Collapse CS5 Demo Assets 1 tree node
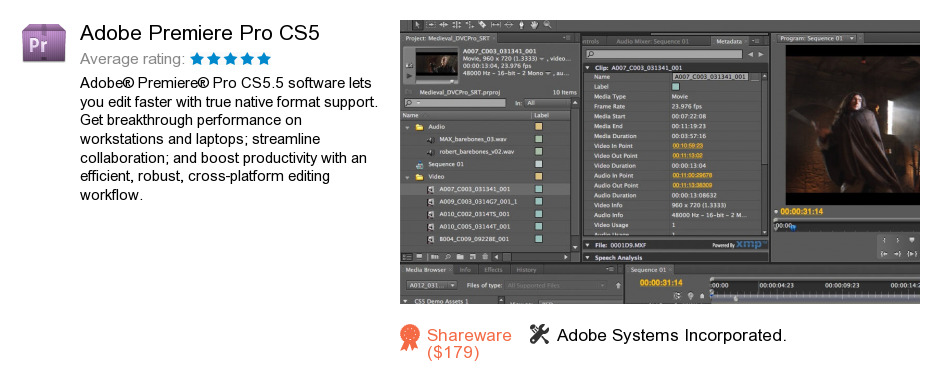The image size is (940, 388). tap(406, 301)
